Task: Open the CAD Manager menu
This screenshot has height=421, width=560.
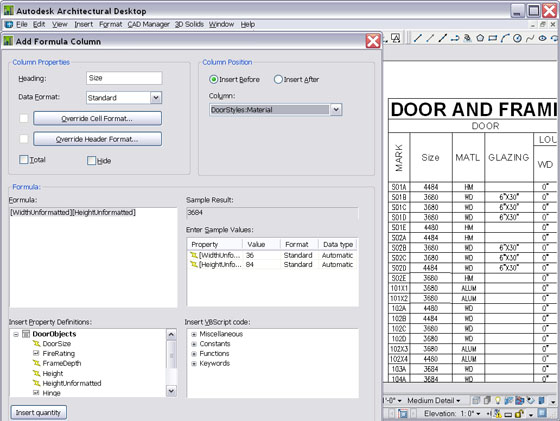Action: coord(148,24)
